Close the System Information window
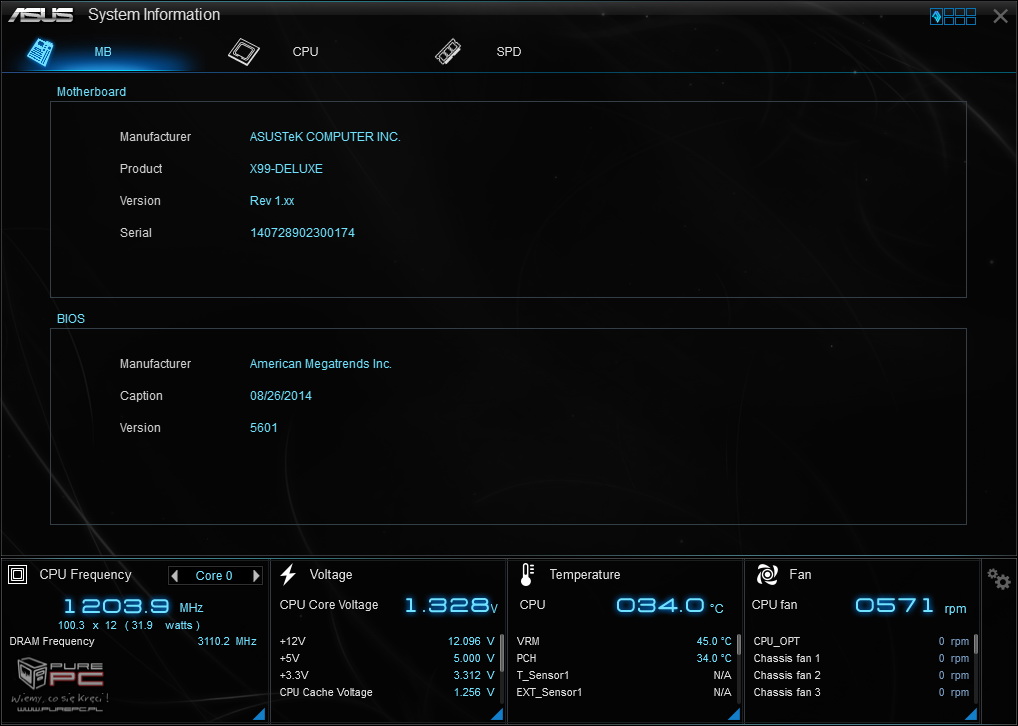The image size is (1018, 726). pos(1000,17)
